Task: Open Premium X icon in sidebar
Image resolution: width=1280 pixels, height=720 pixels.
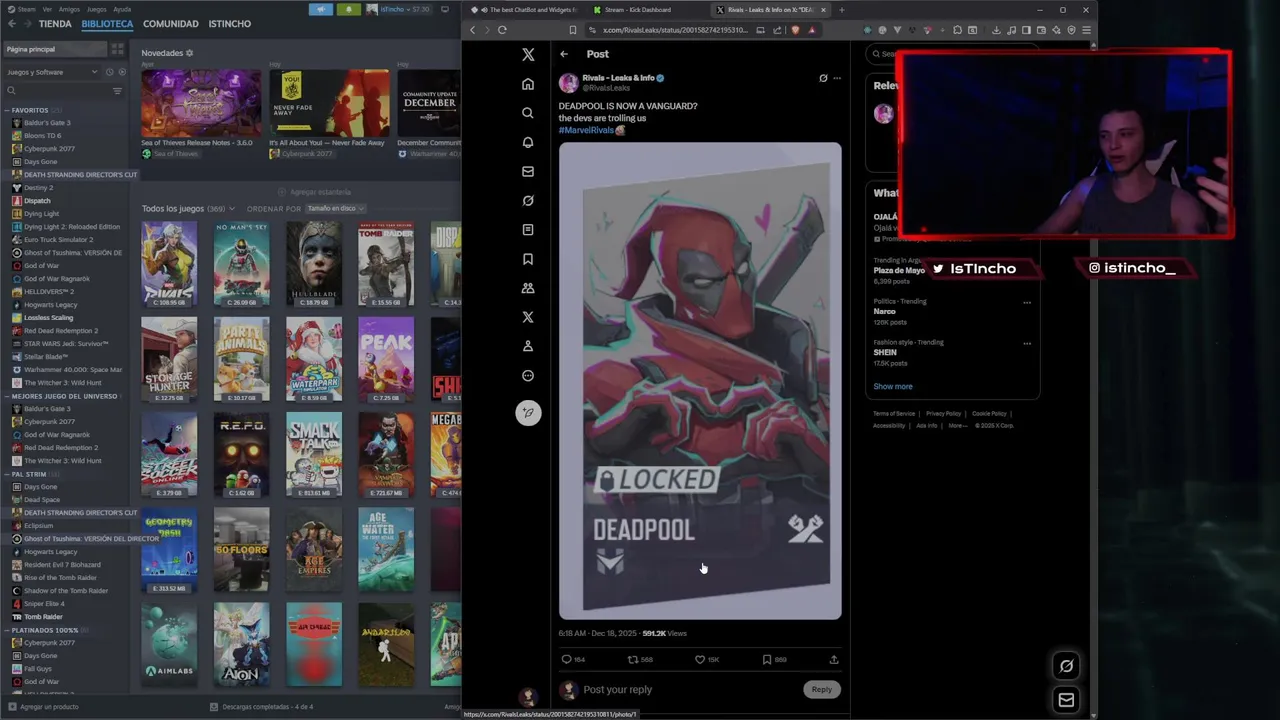Action: tap(528, 317)
